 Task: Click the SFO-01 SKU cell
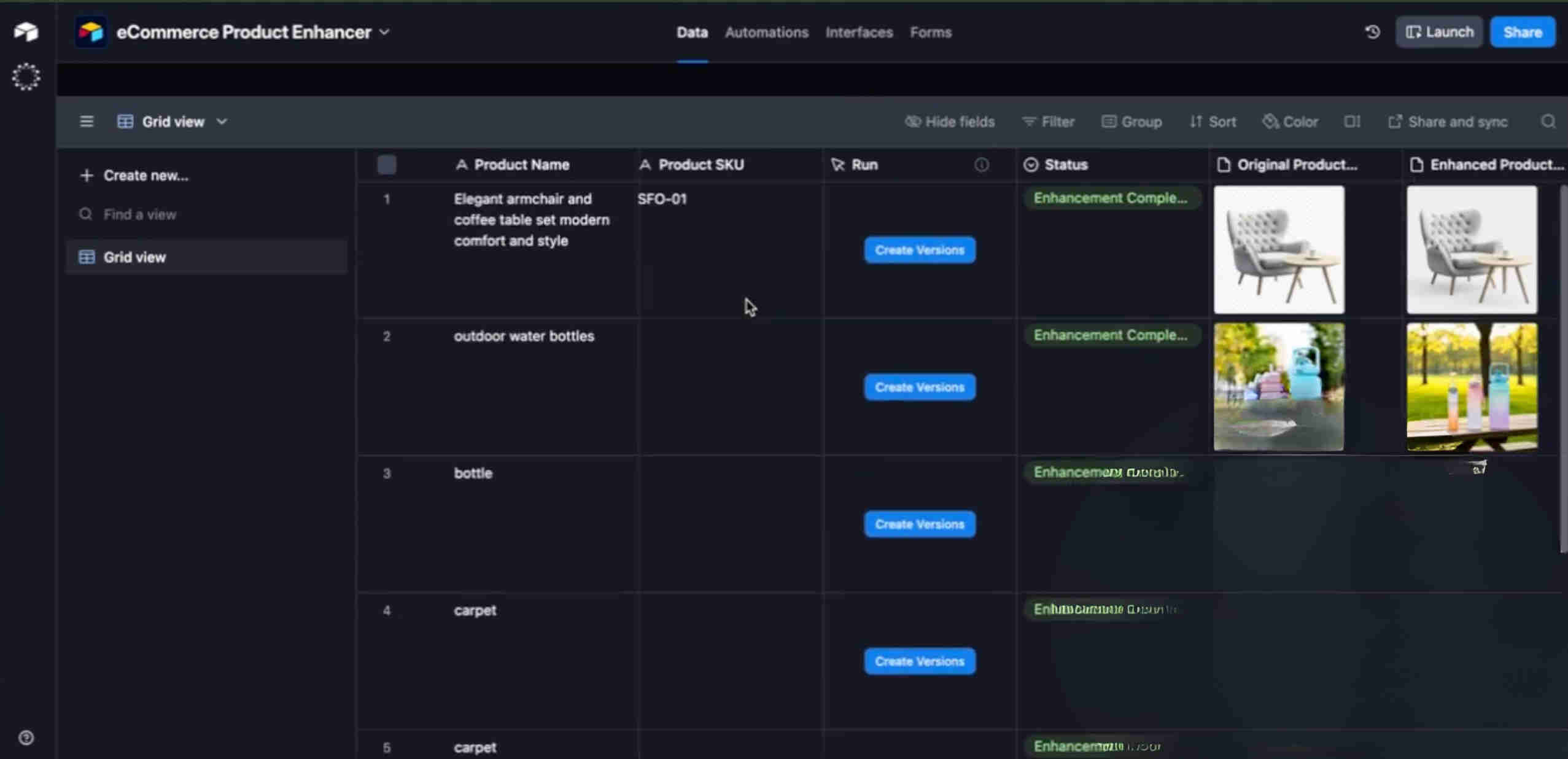(730, 250)
